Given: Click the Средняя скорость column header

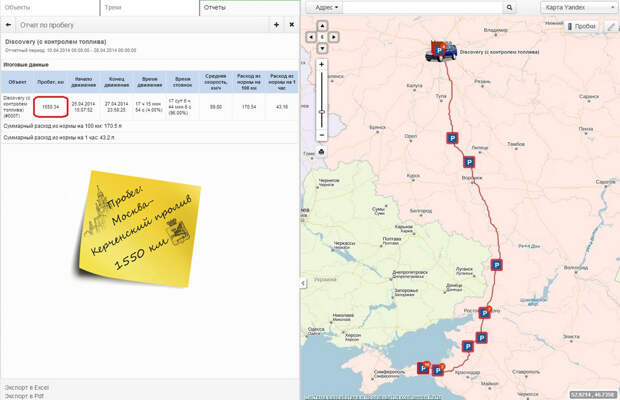Looking at the screenshot, I should (x=215, y=82).
